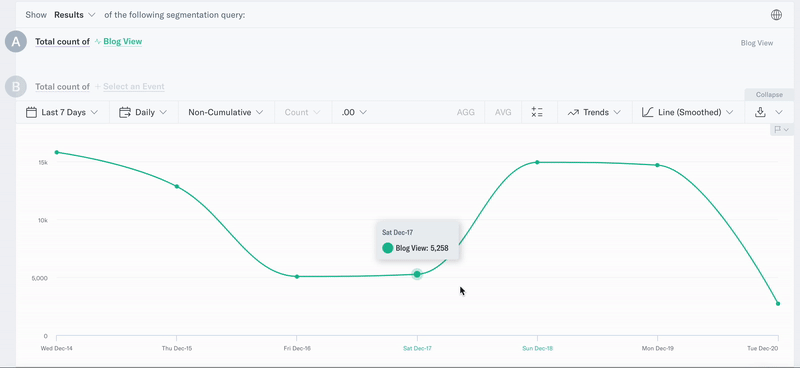Click the Blog View: 5,258 tooltip
Image resolution: width=800 pixels, height=368 pixels.
(x=418, y=240)
